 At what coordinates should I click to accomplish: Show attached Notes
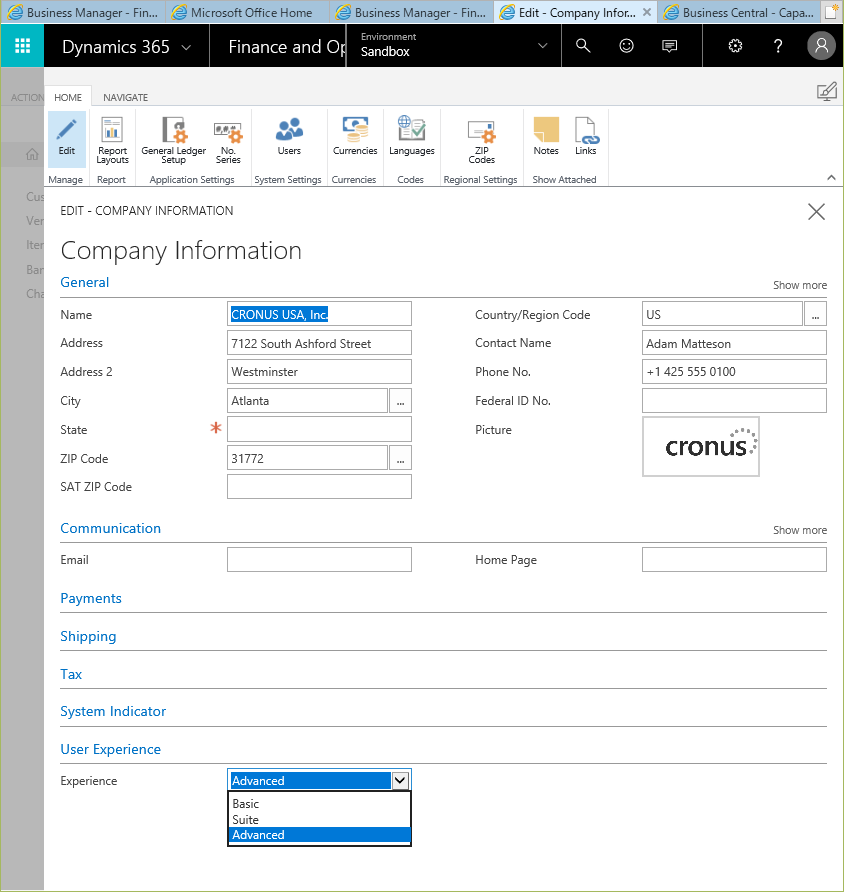[x=546, y=137]
